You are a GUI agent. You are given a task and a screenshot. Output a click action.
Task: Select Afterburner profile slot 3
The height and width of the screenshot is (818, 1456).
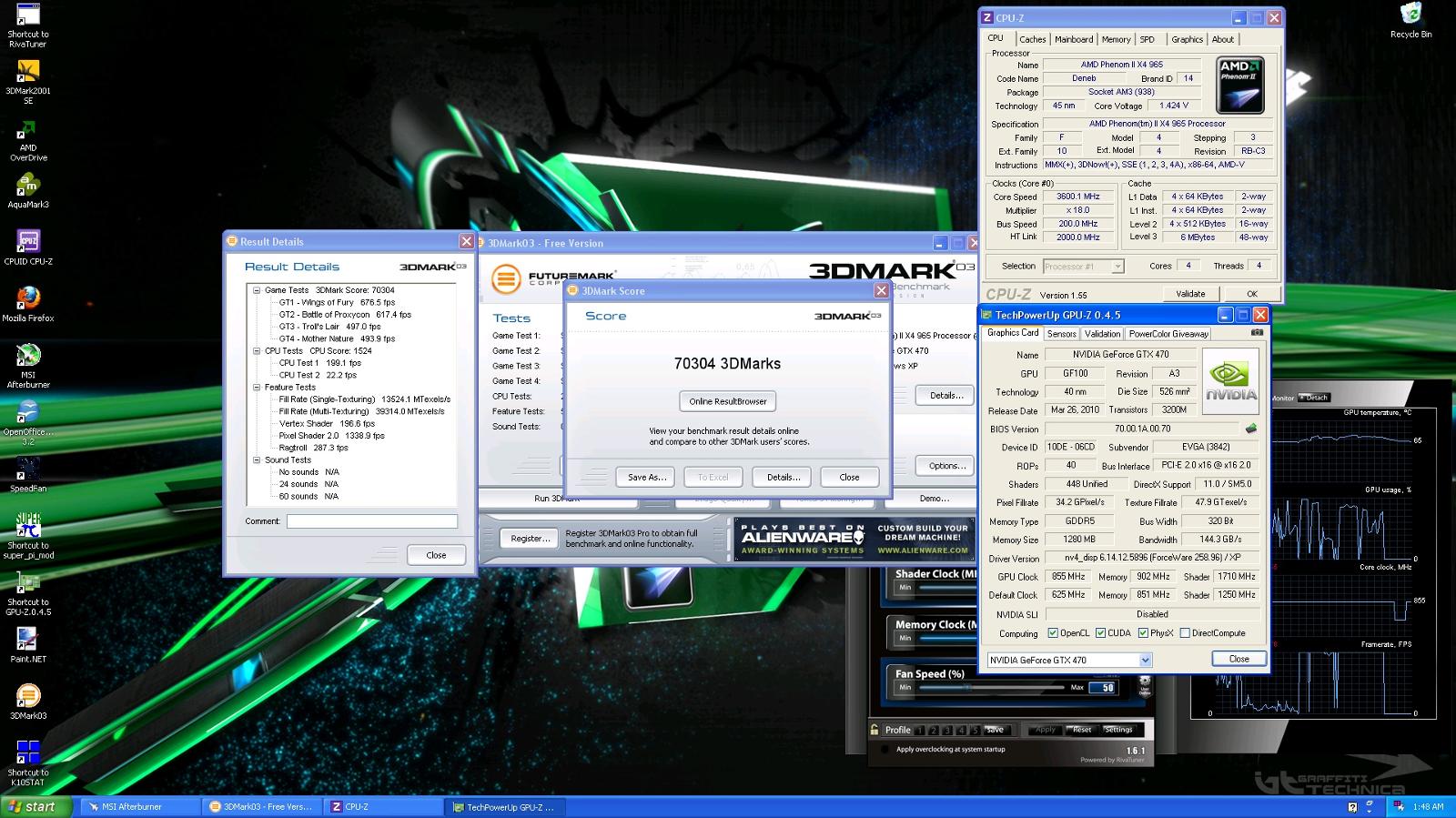947,730
